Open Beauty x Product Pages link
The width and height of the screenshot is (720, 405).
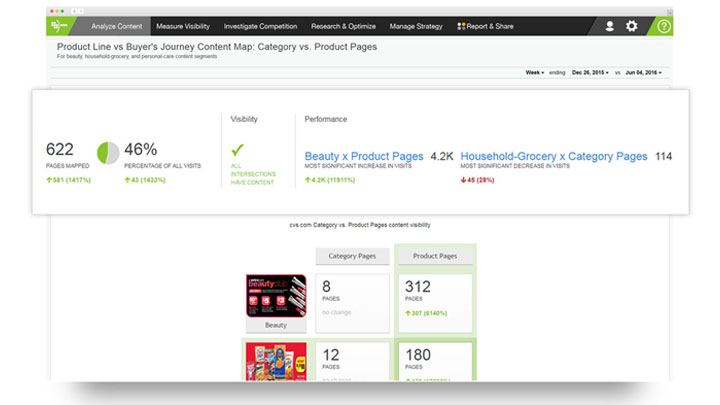click(364, 156)
